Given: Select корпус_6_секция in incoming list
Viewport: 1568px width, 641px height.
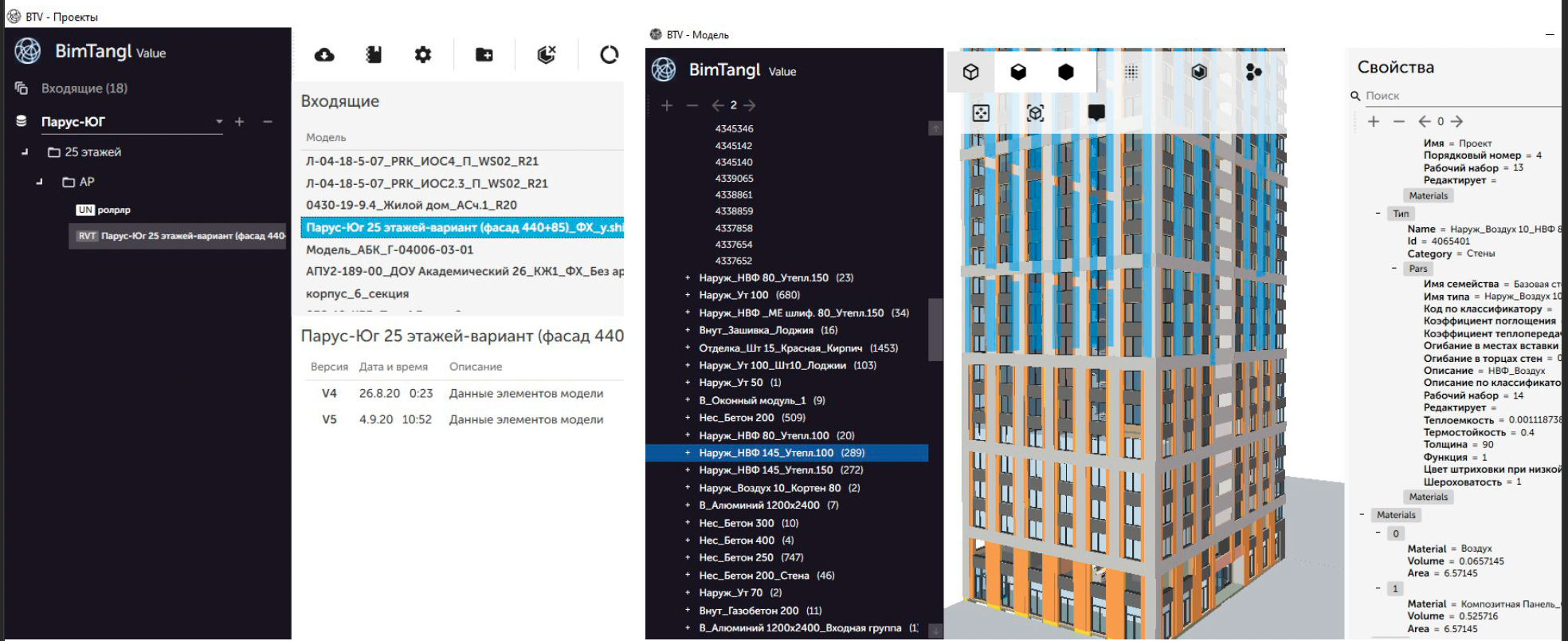Looking at the screenshot, I should click(x=357, y=294).
